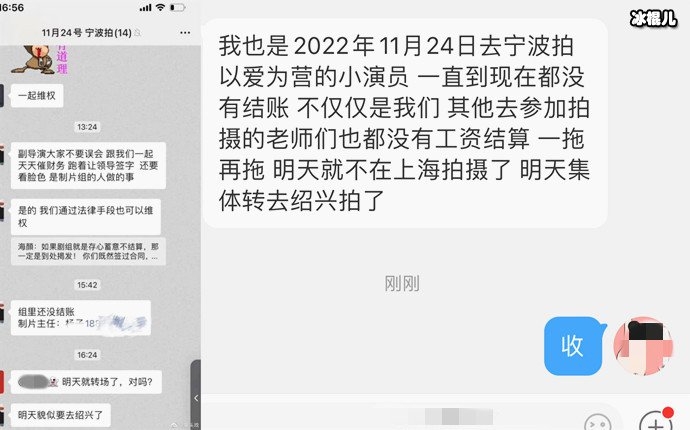Tap the group title 11月24号 宁波拍

86,33
